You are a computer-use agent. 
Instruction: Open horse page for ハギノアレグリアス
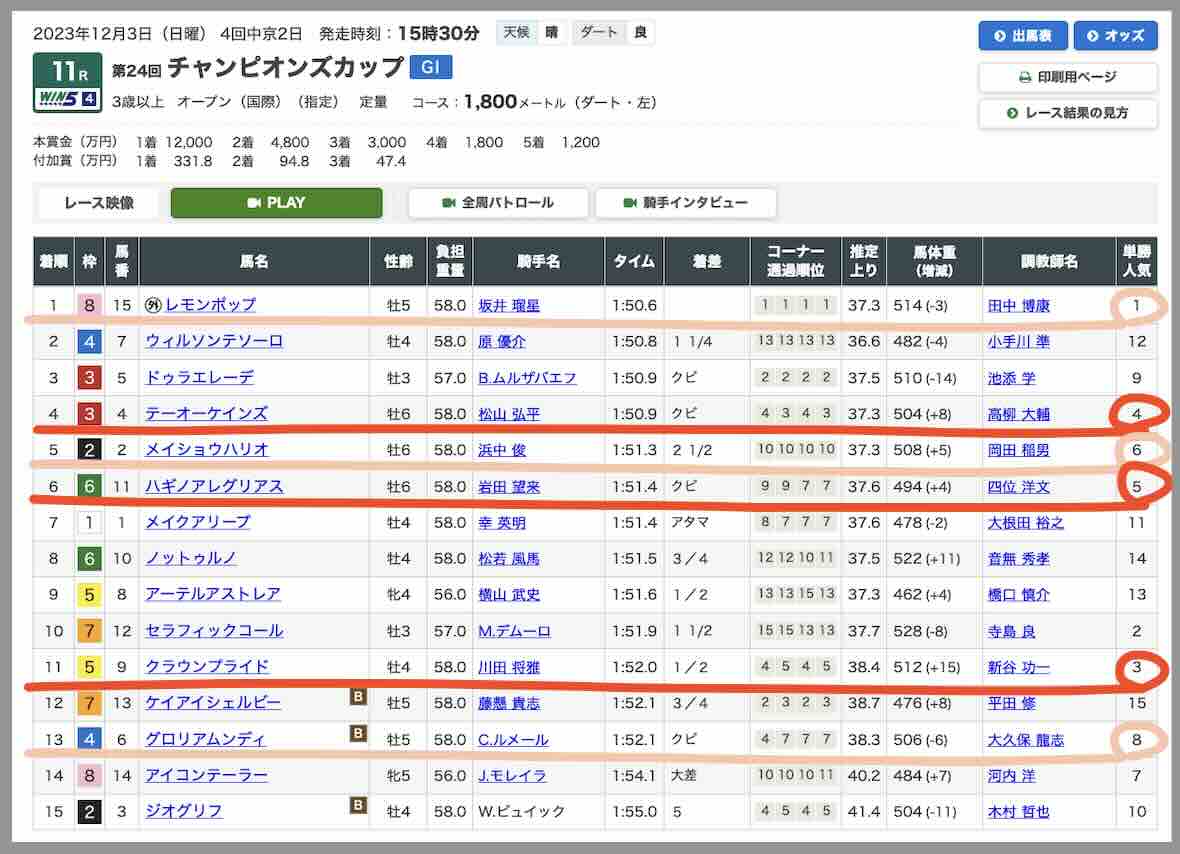tap(214, 485)
